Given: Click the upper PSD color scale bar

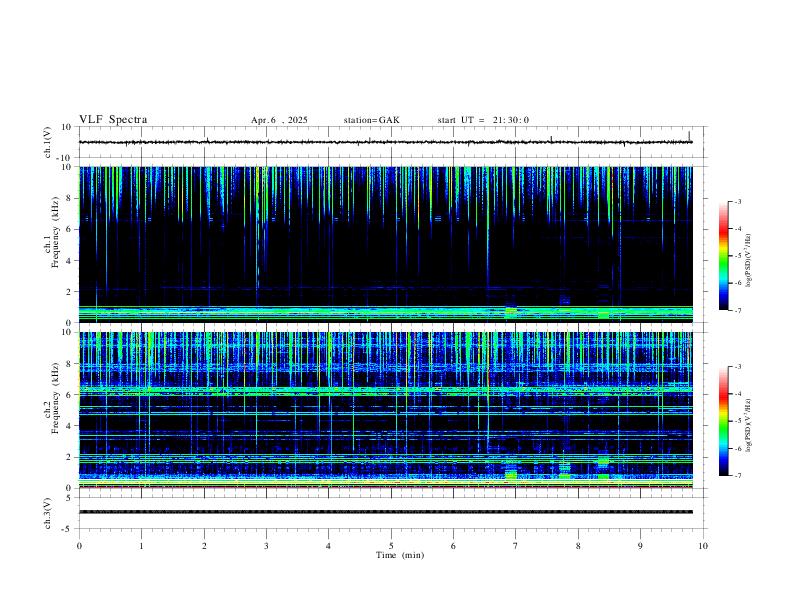Looking at the screenshot, I should pyautogui.click(x=724, y=256).
